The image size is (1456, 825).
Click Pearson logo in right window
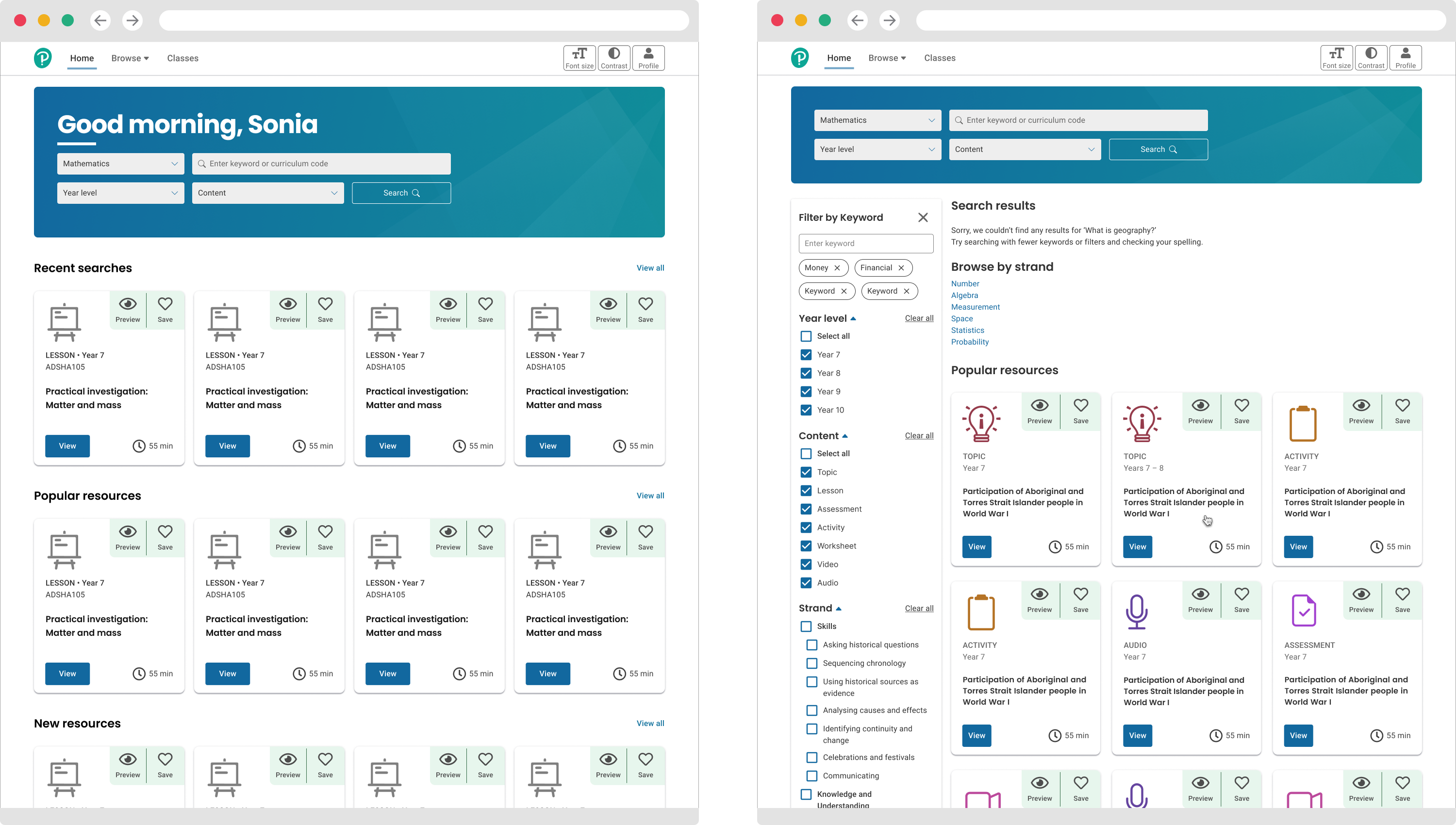pos(800,58)
